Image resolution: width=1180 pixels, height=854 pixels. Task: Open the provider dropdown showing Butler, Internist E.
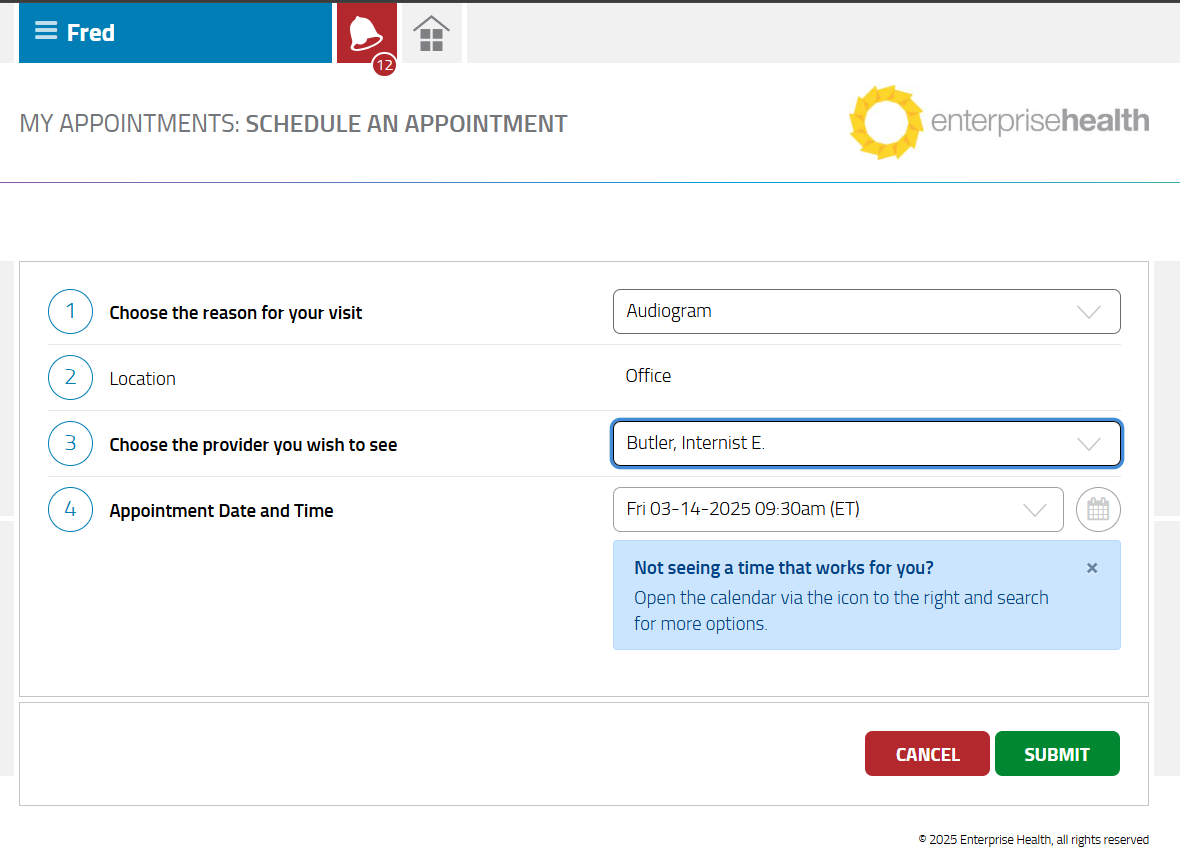pyautogui.click(x=866, y=443)
